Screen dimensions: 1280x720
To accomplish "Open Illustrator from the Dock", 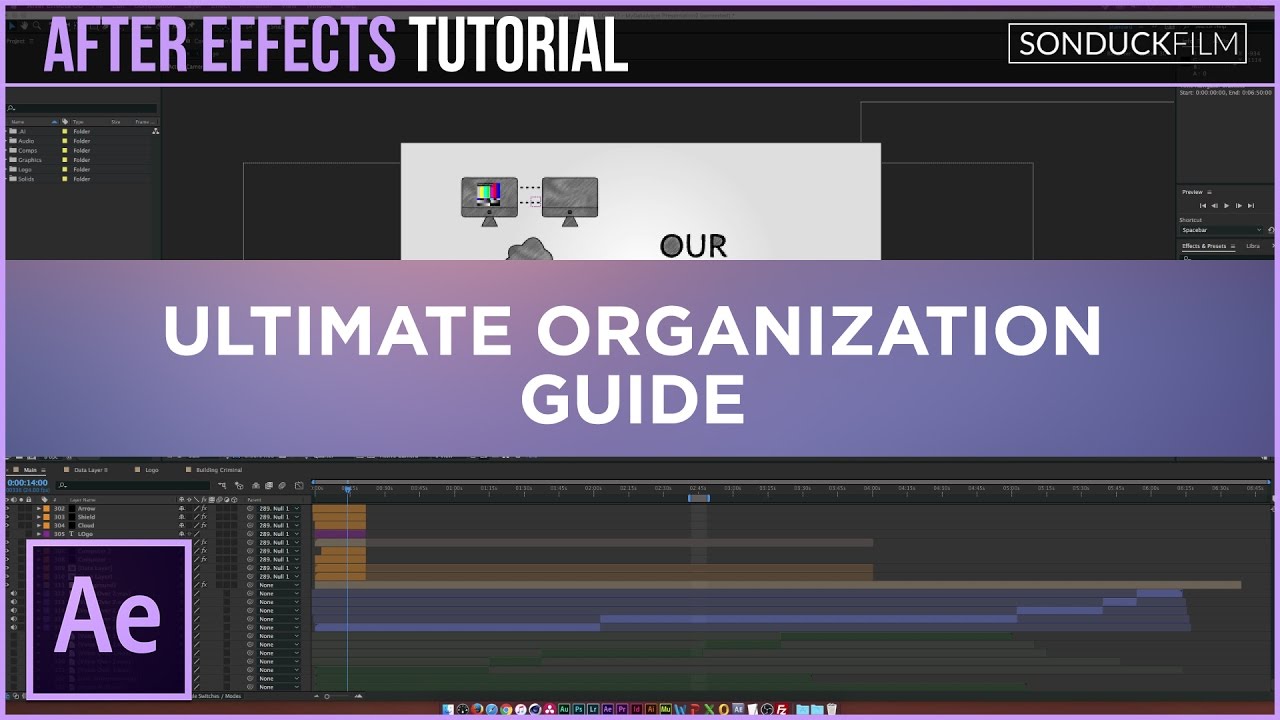I will click(651, 709).
